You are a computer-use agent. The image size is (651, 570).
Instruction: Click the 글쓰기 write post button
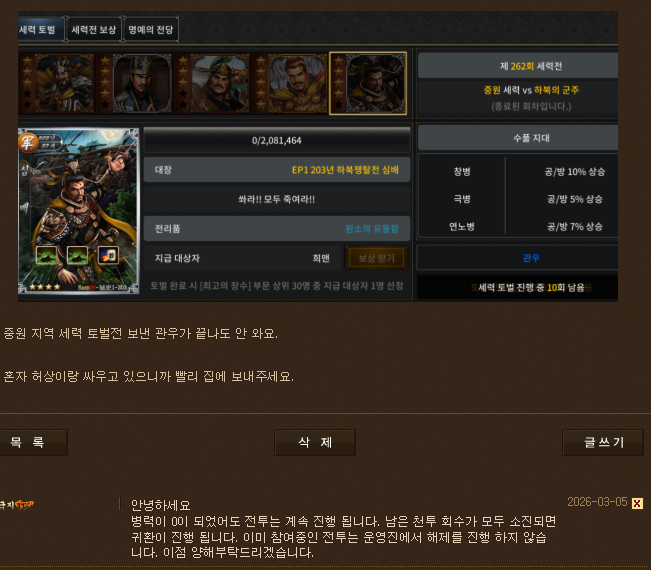603,442
